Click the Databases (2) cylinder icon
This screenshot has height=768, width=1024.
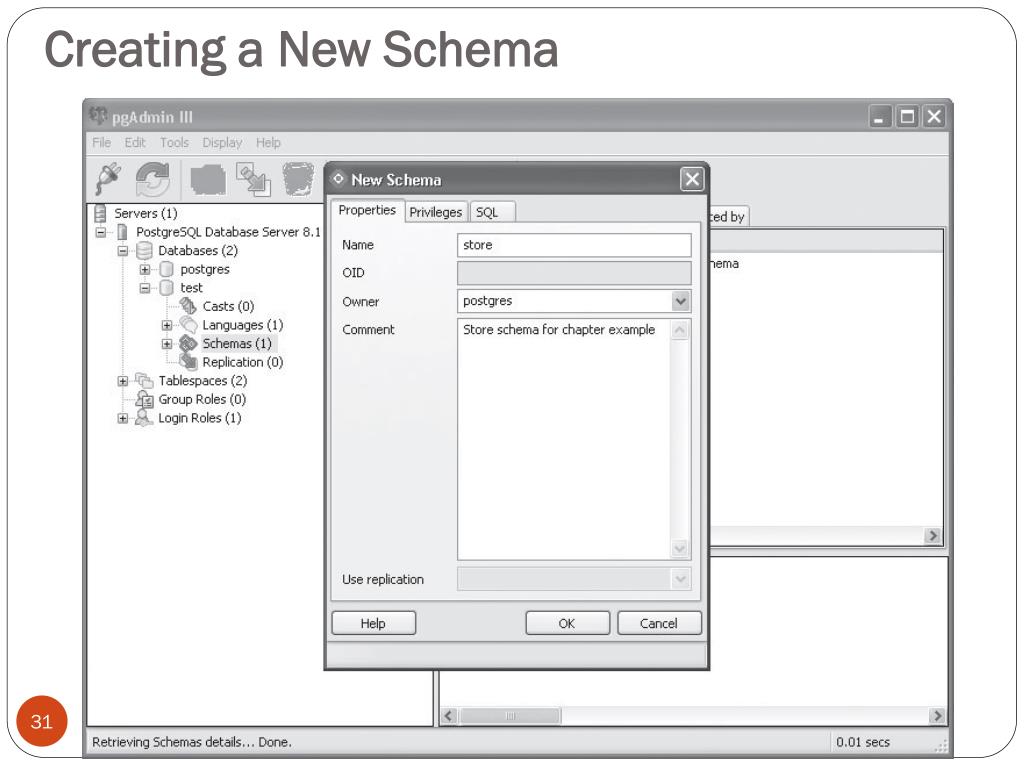[144, 251]
